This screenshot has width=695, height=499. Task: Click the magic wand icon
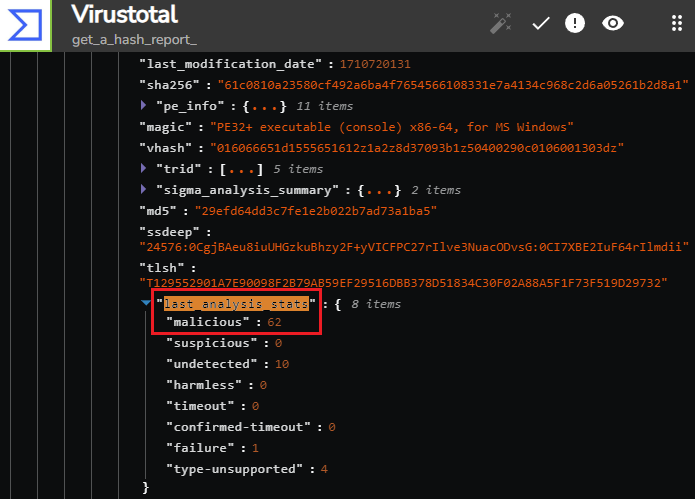click(x=501, y=23)
